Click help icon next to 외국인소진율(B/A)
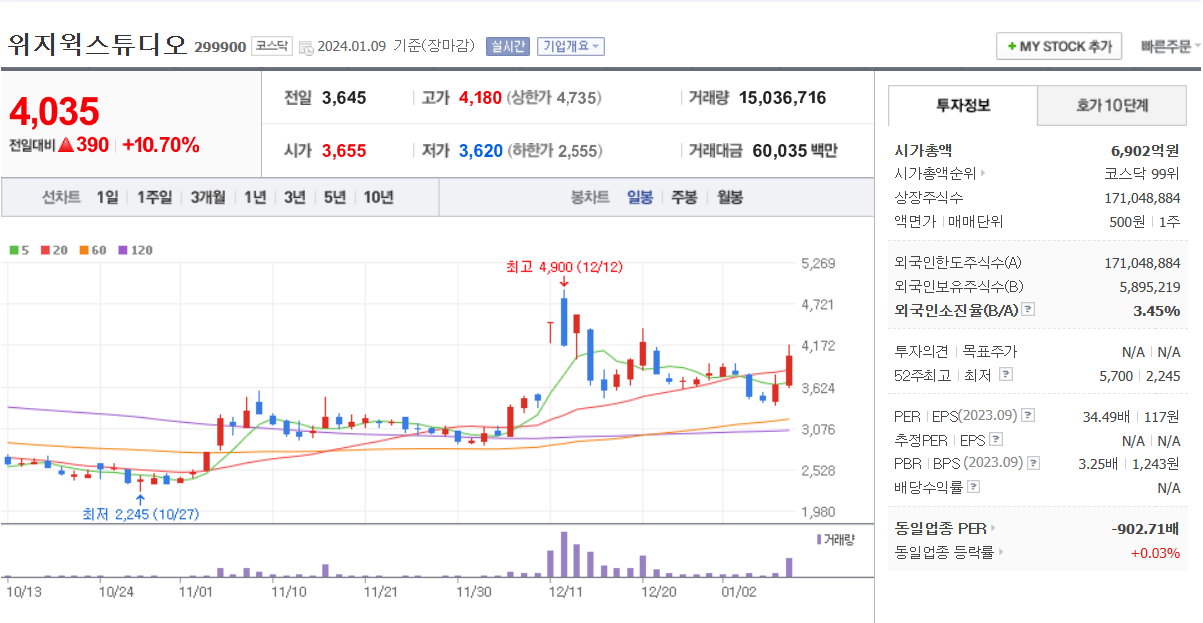 [1028, 310]
